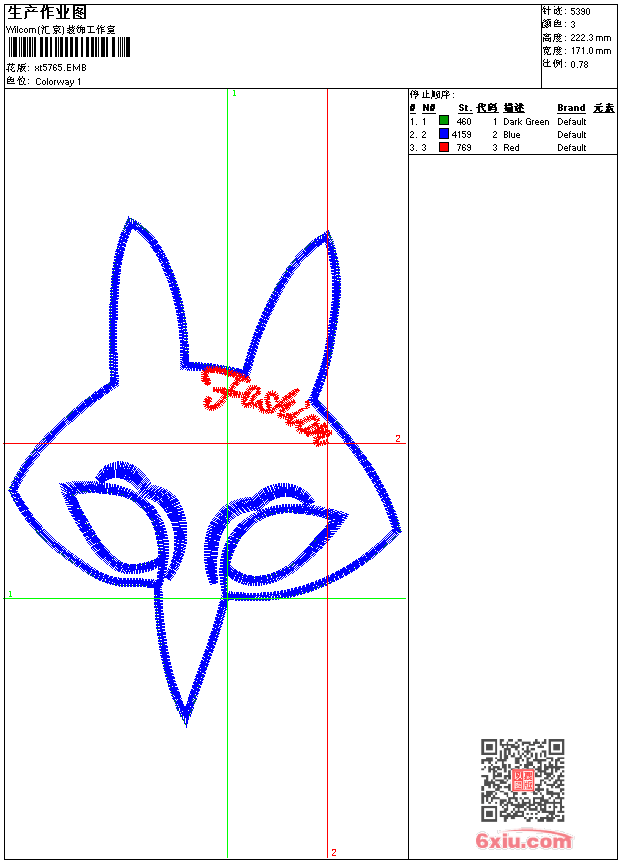620x860 pixels.
Task: Select the 'Dark Green' color description
Action: (x=526, y=122)
